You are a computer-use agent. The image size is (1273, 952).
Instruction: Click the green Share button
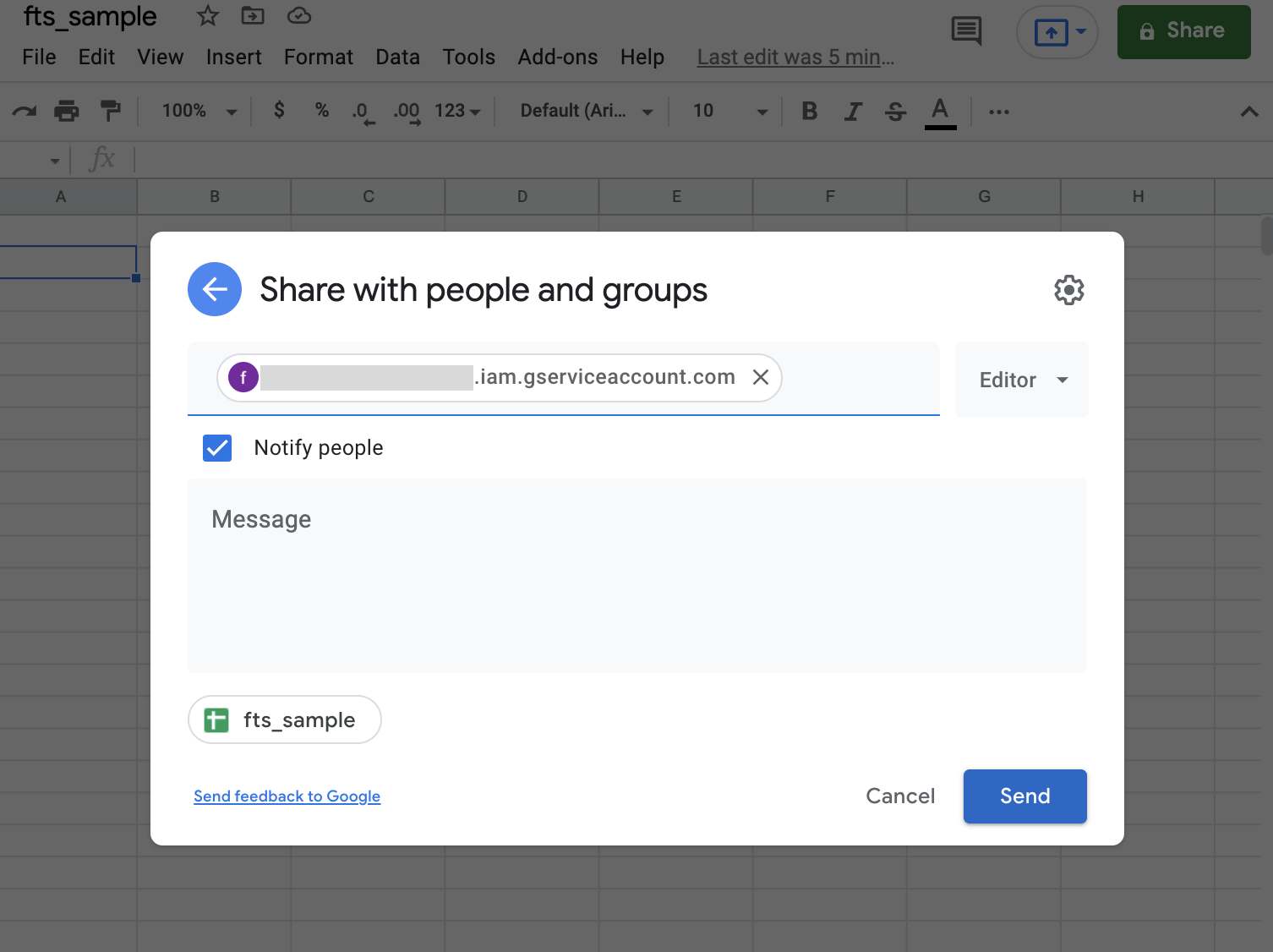coord(1183,31)
